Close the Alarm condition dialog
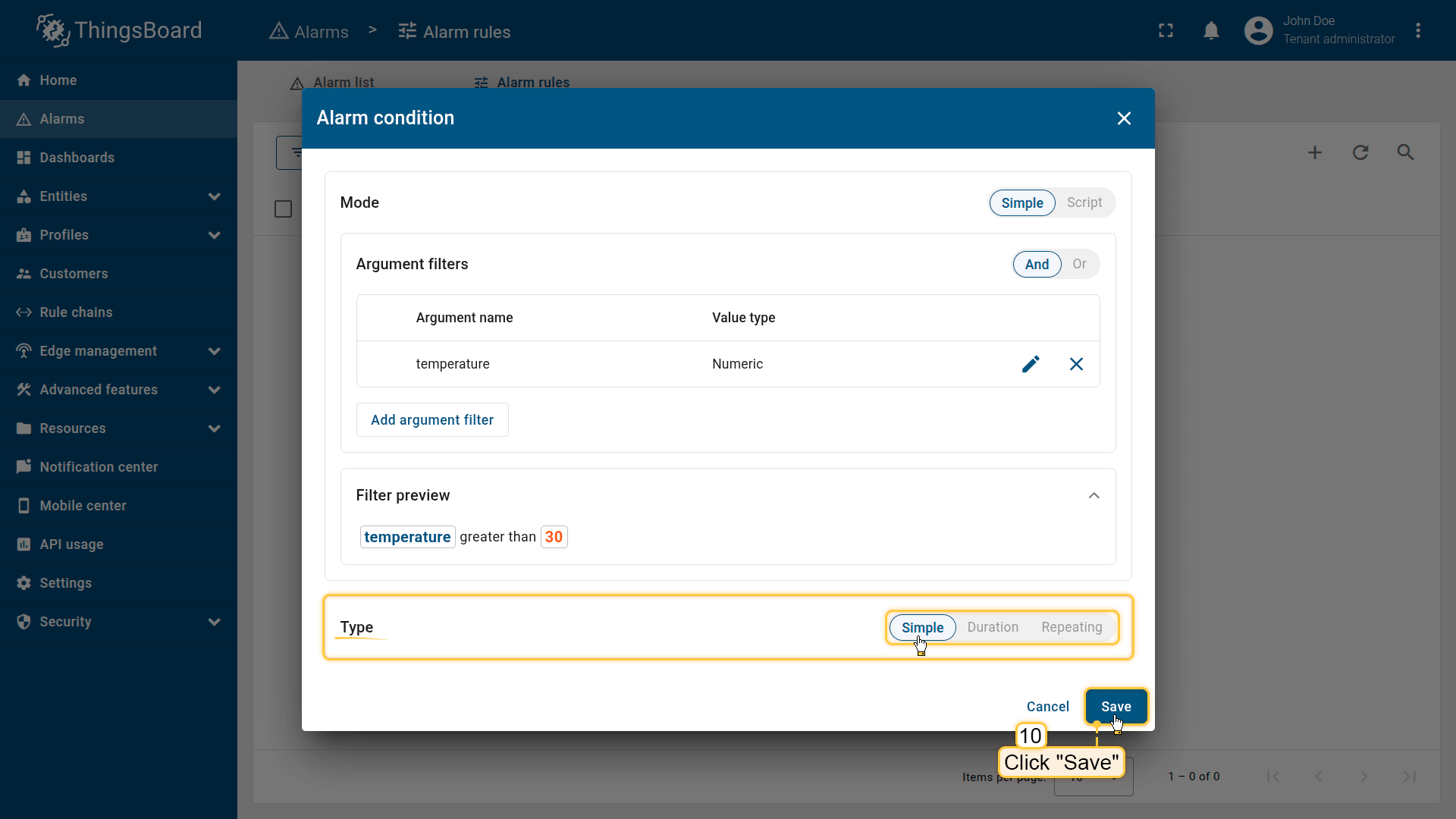 pyautogui.click(x=1123, y=118)
